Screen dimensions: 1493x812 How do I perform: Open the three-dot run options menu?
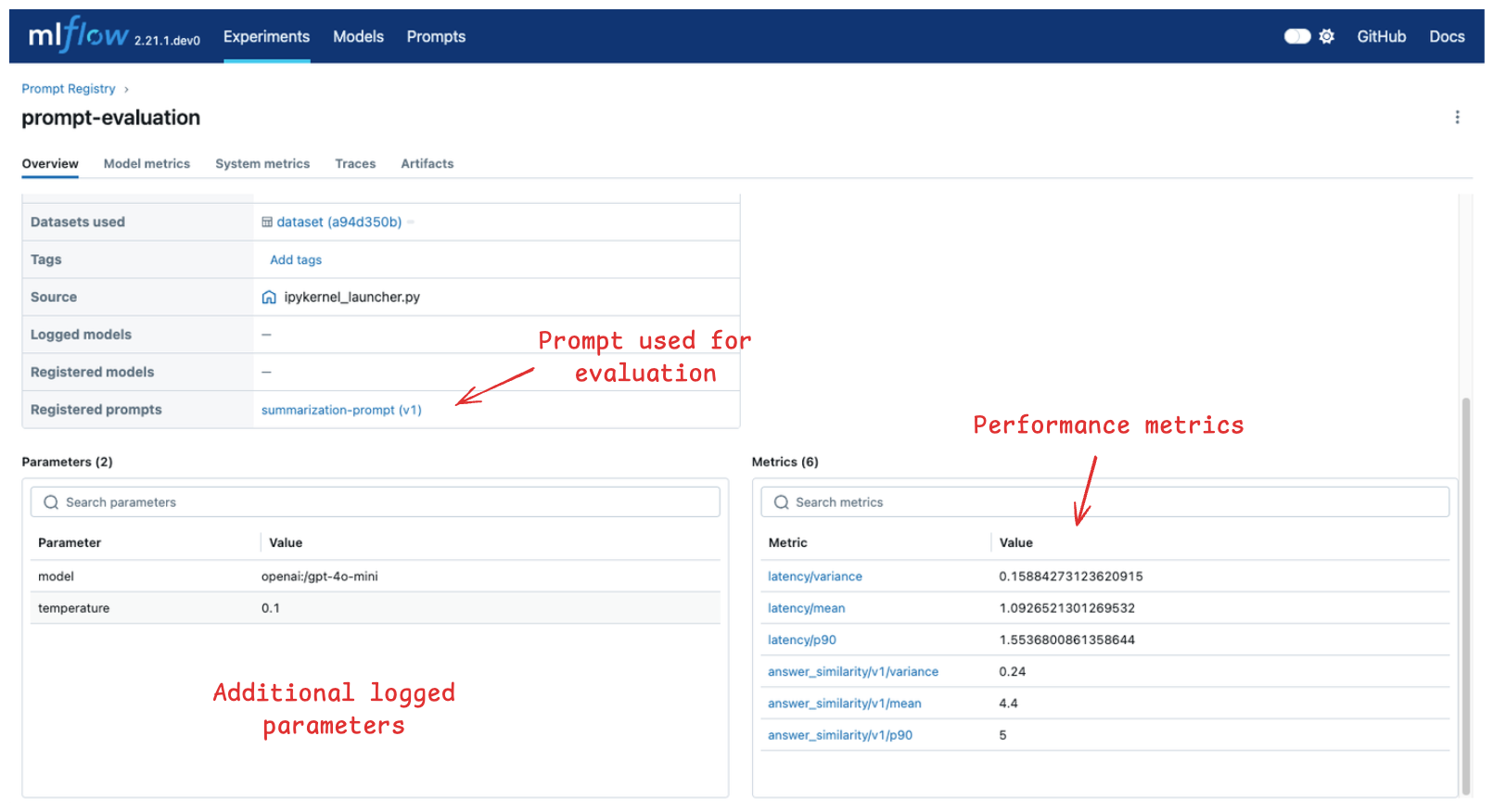pos(1457,117)
